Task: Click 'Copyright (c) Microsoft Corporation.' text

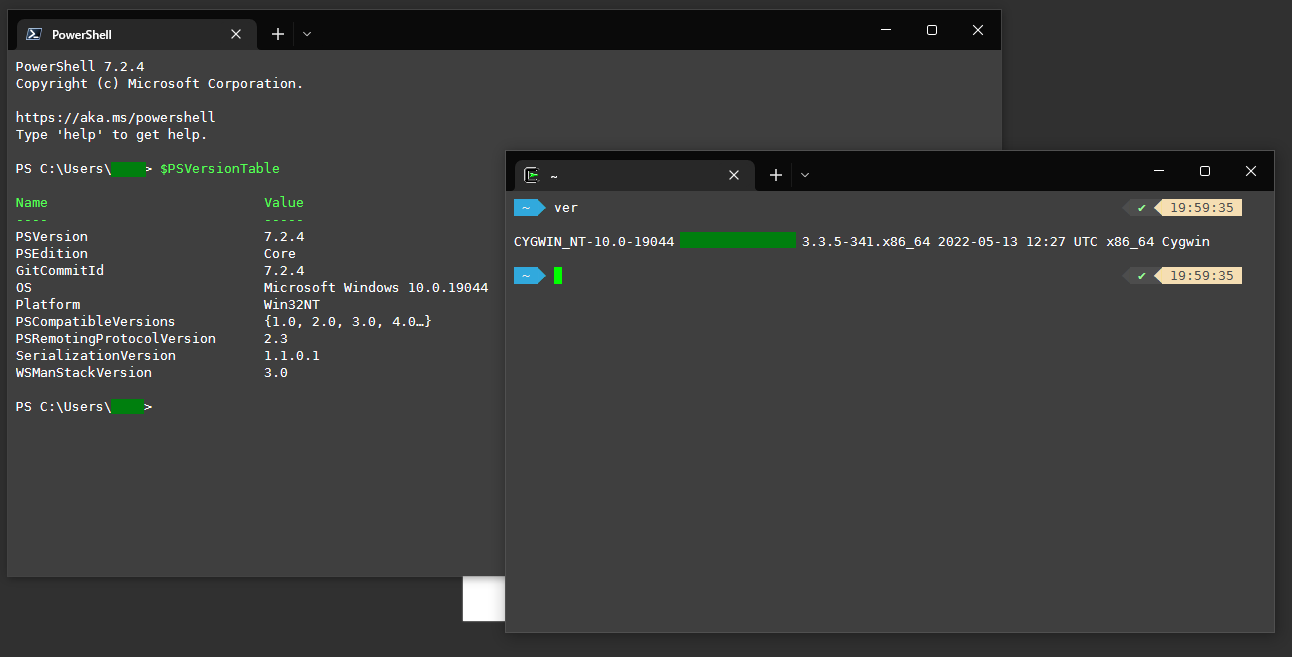Action: click(160, 83)
